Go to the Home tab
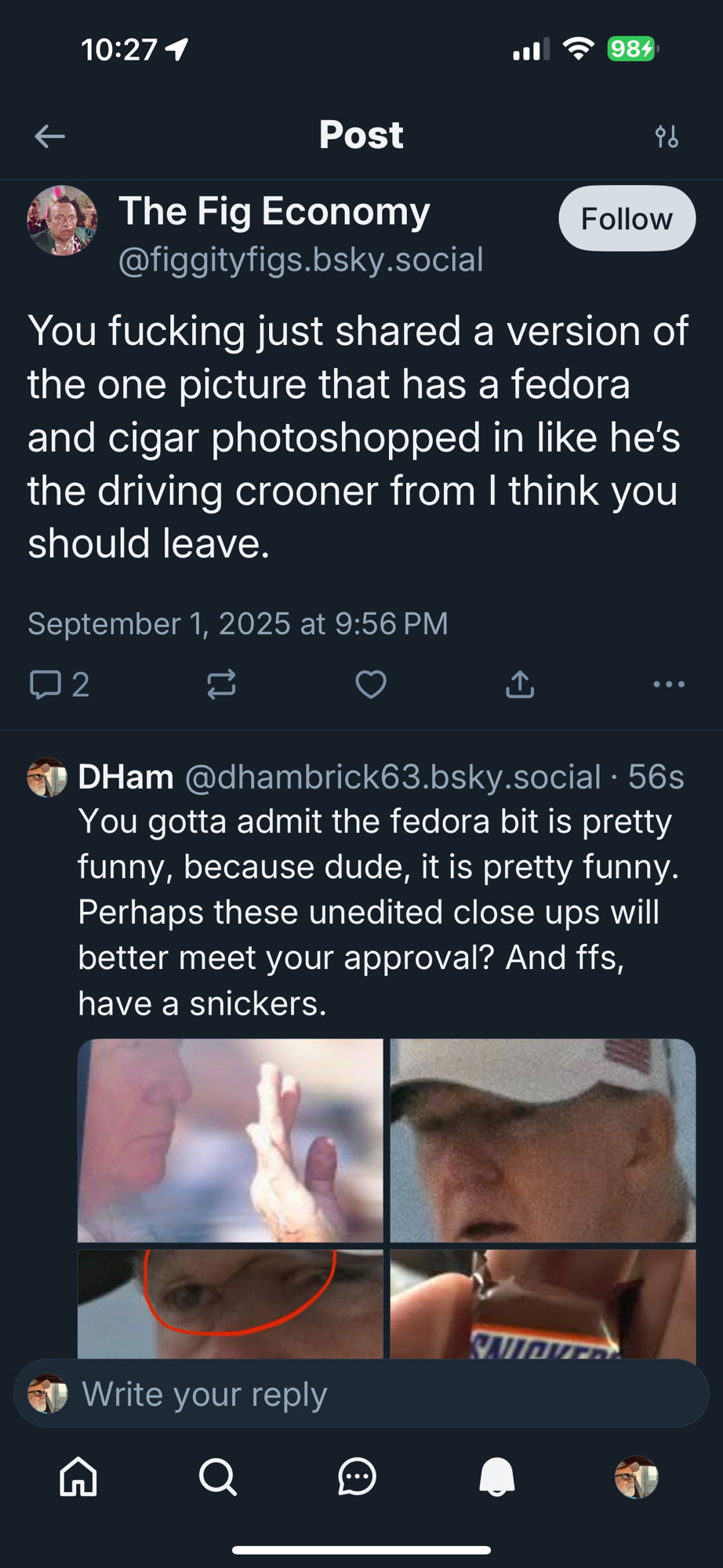 (x=78, y=1477)
